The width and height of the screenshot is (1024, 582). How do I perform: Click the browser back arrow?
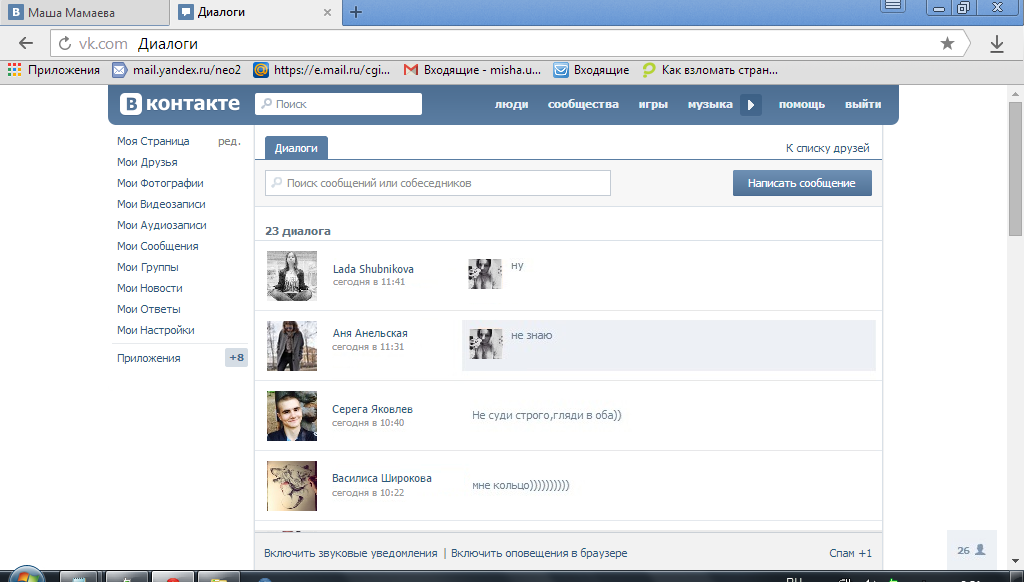(26, 44)
